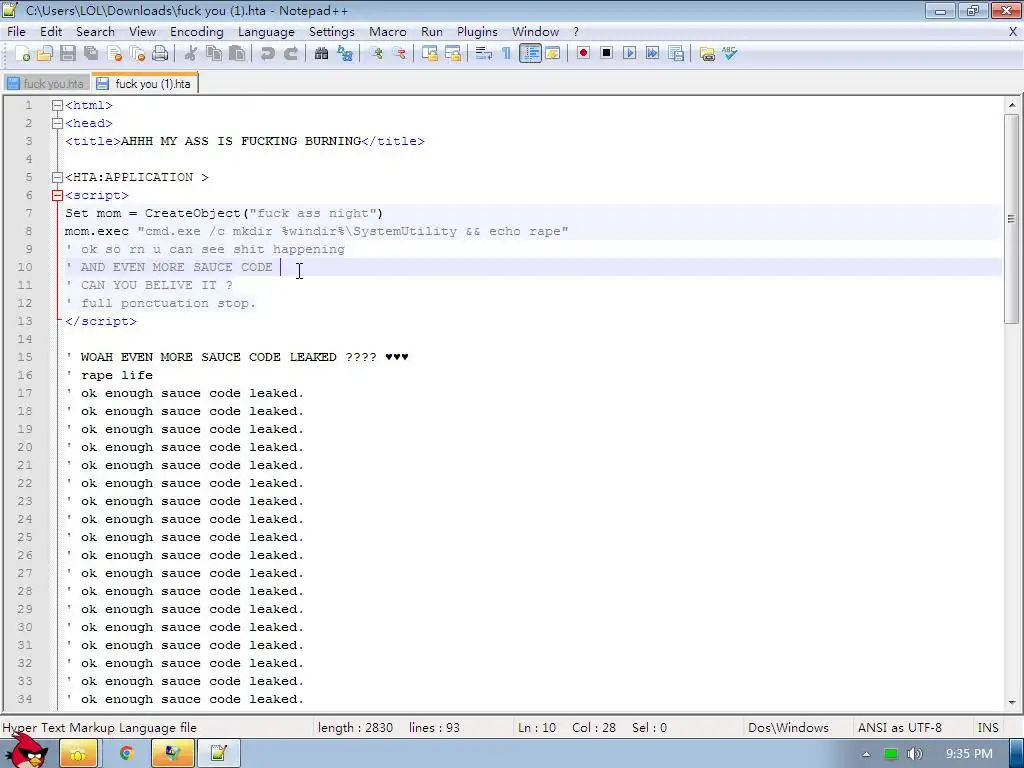The height and width of the screenshot is (768, 1024).
Task: Open Find with the binoculars icon
Action: click(321, 54)
